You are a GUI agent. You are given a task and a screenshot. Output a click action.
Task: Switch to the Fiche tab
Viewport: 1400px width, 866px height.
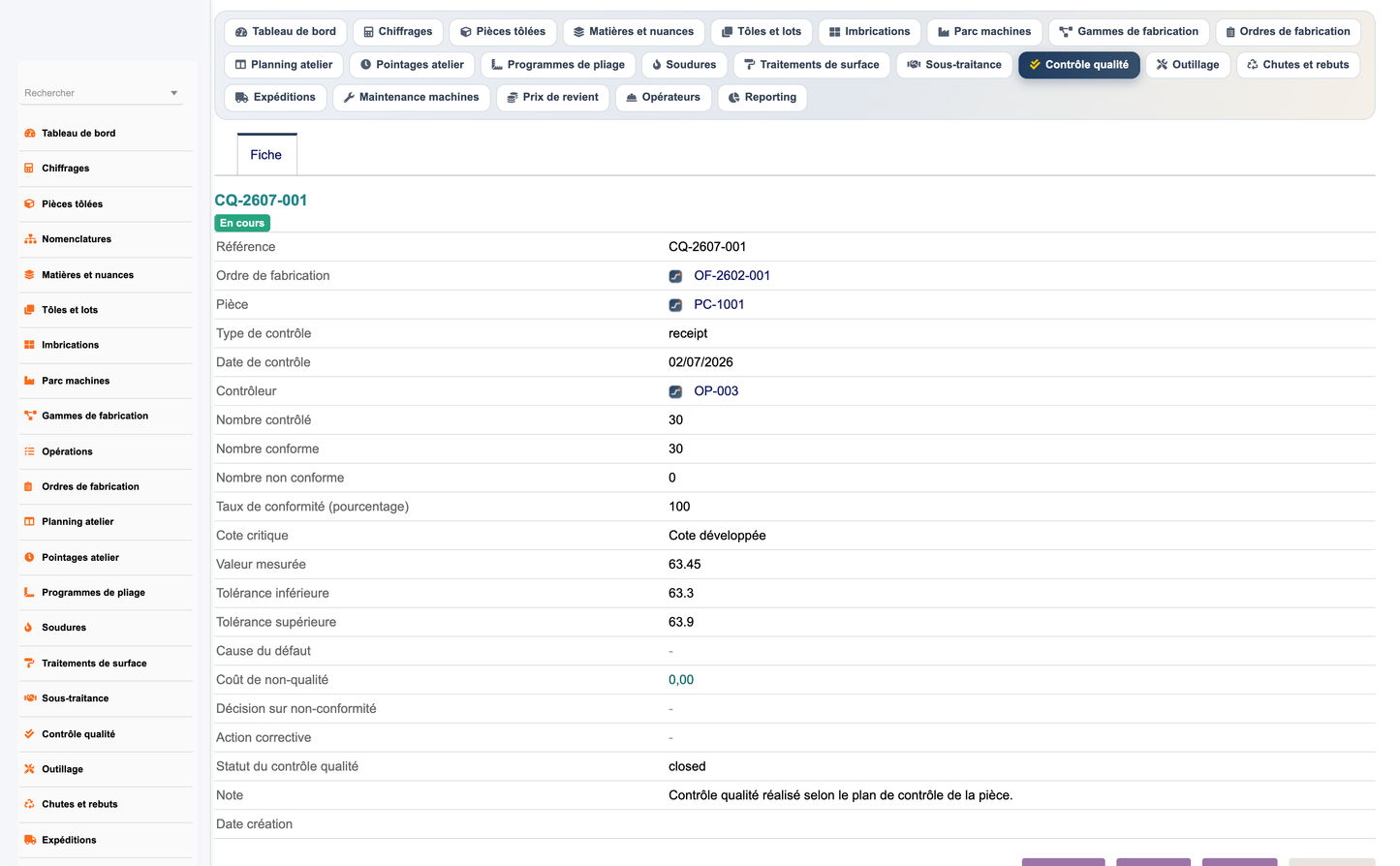pos(266,155)
